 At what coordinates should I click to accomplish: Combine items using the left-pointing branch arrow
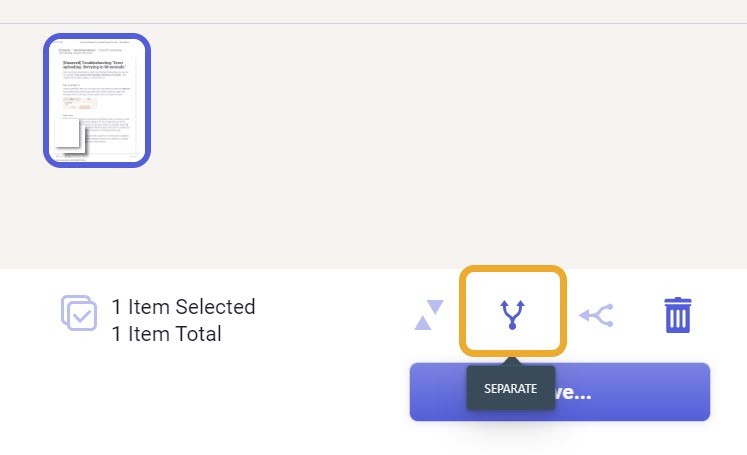(596, 315)
